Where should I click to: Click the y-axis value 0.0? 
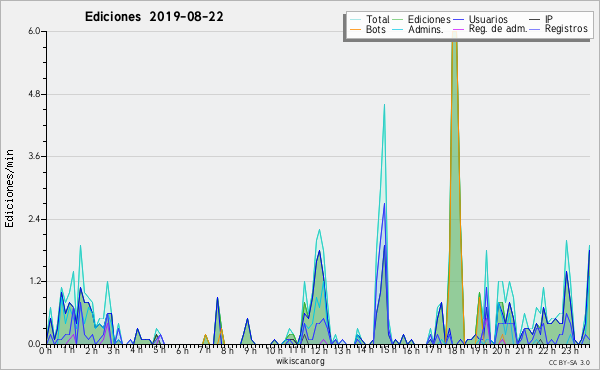[x=34, y=344]
